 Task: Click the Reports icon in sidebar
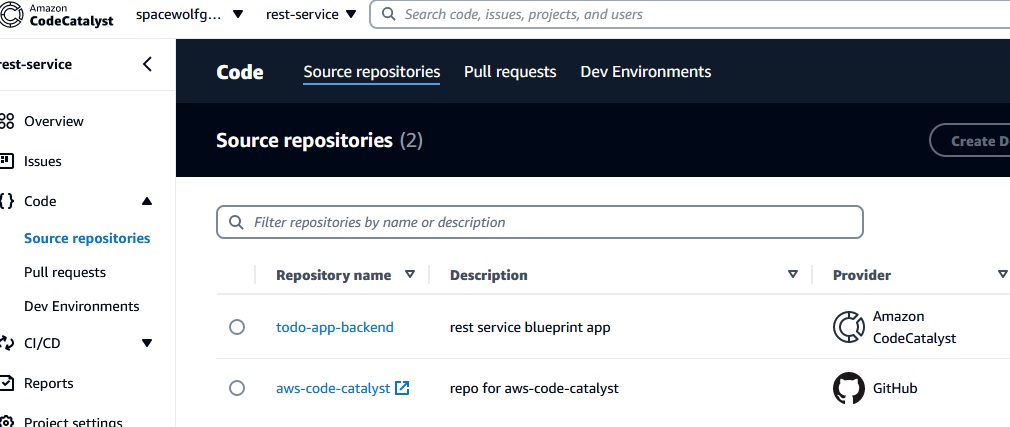pyautogui.click(x=6, y=383)
